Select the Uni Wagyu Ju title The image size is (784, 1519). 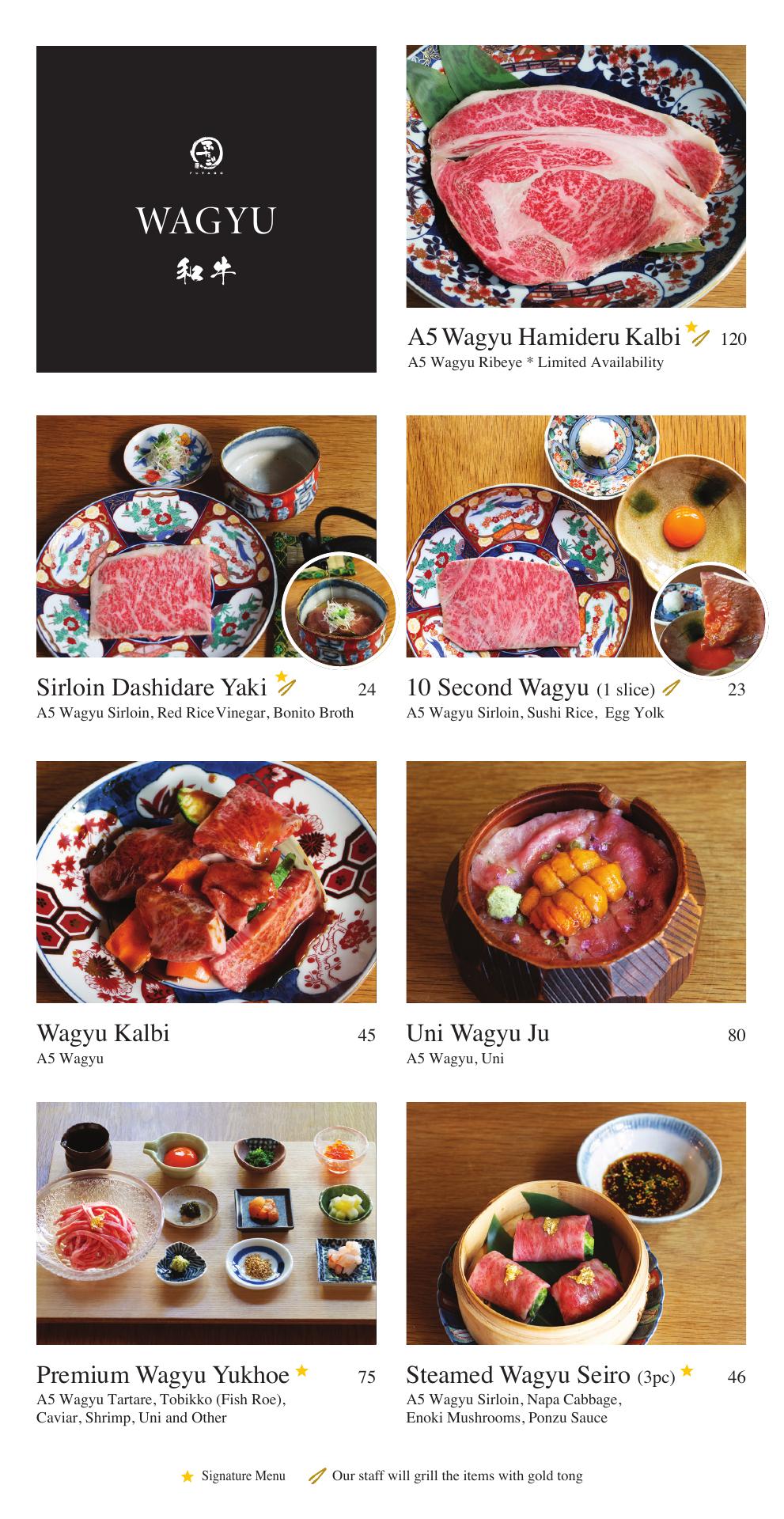(x=478, y=1033)
